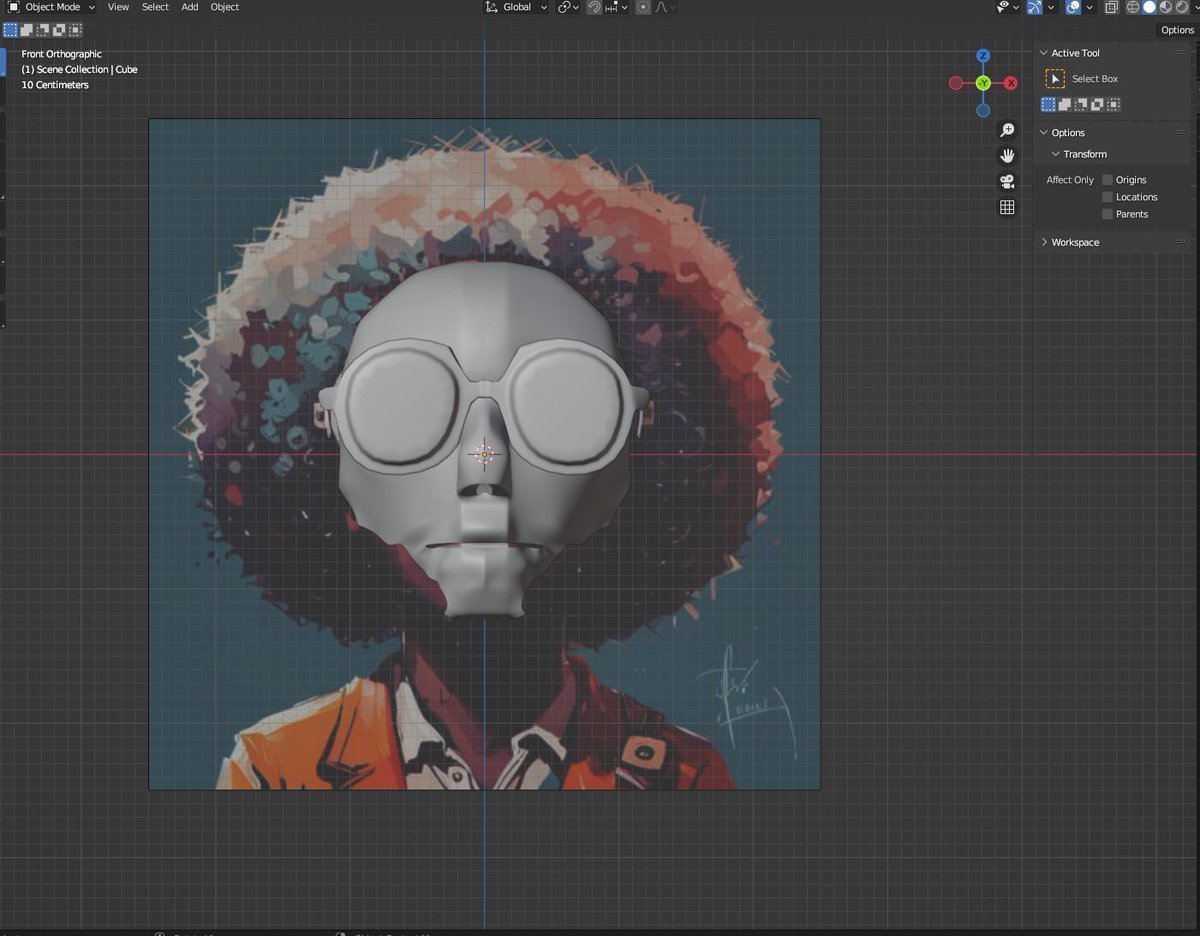Open the snapping options dropdown
Viewport: 1200px width, 936px height.
coord(616,7)
